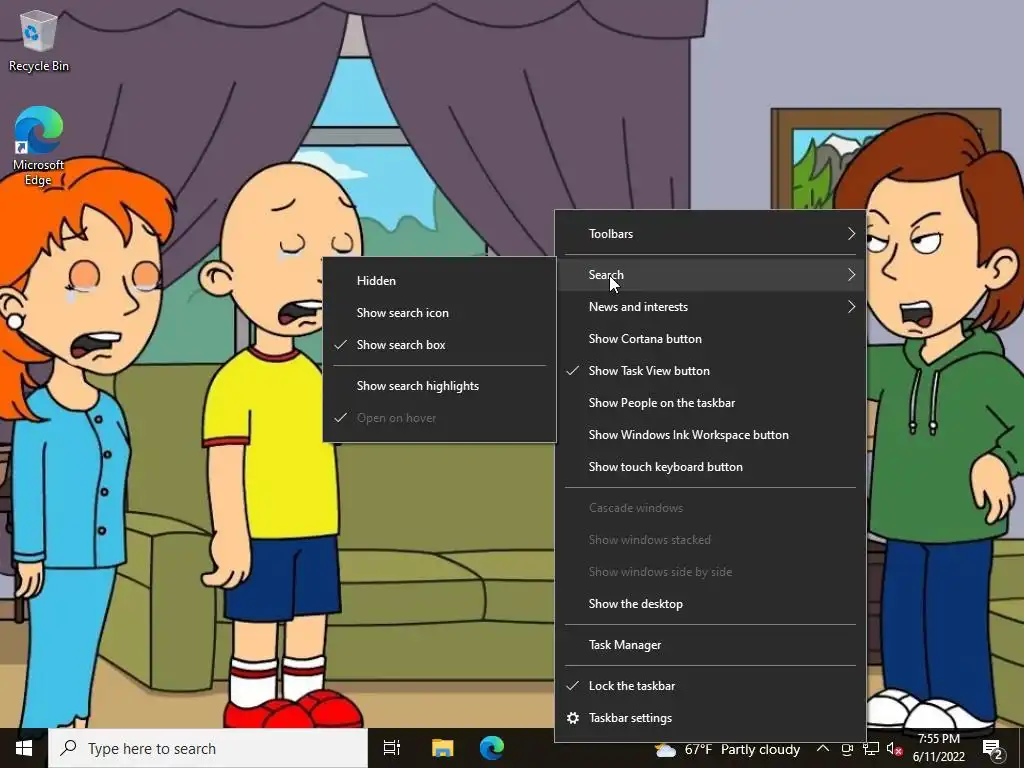Toggle Lock the taskbar
1024x768 pixels.
click(x=711, y=686)
